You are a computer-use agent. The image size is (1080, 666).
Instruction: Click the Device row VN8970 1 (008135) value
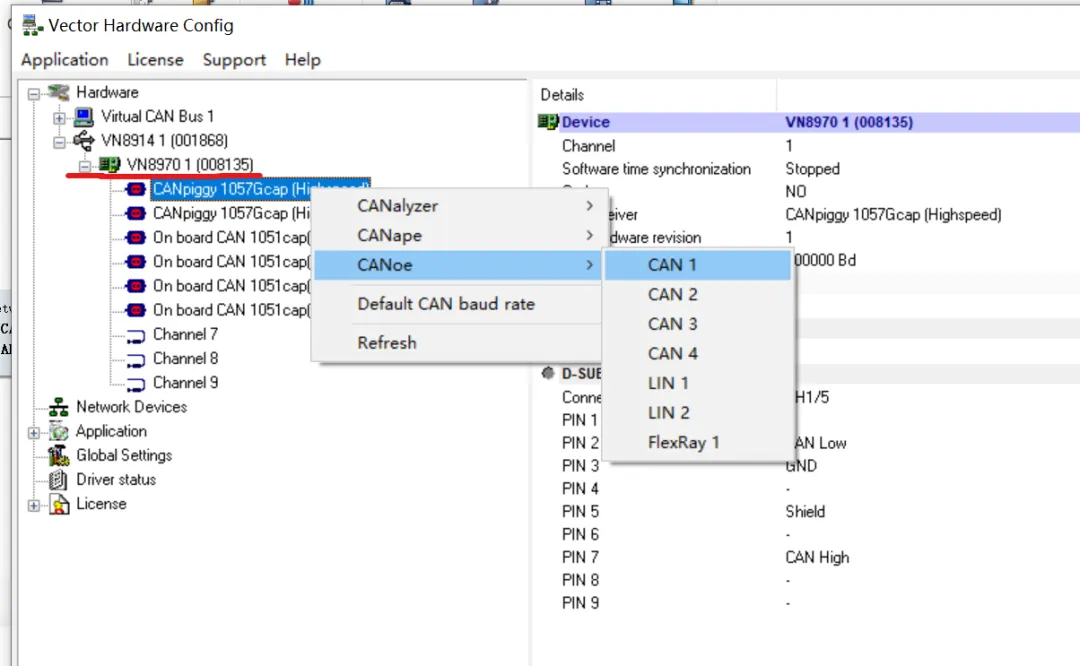point(849,122)
